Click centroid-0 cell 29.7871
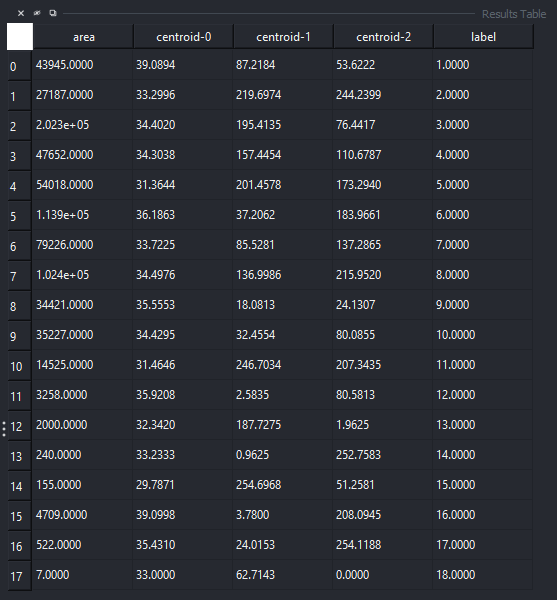Image resolution: width=557 pixels, height=600 pixels. point(183,485)
